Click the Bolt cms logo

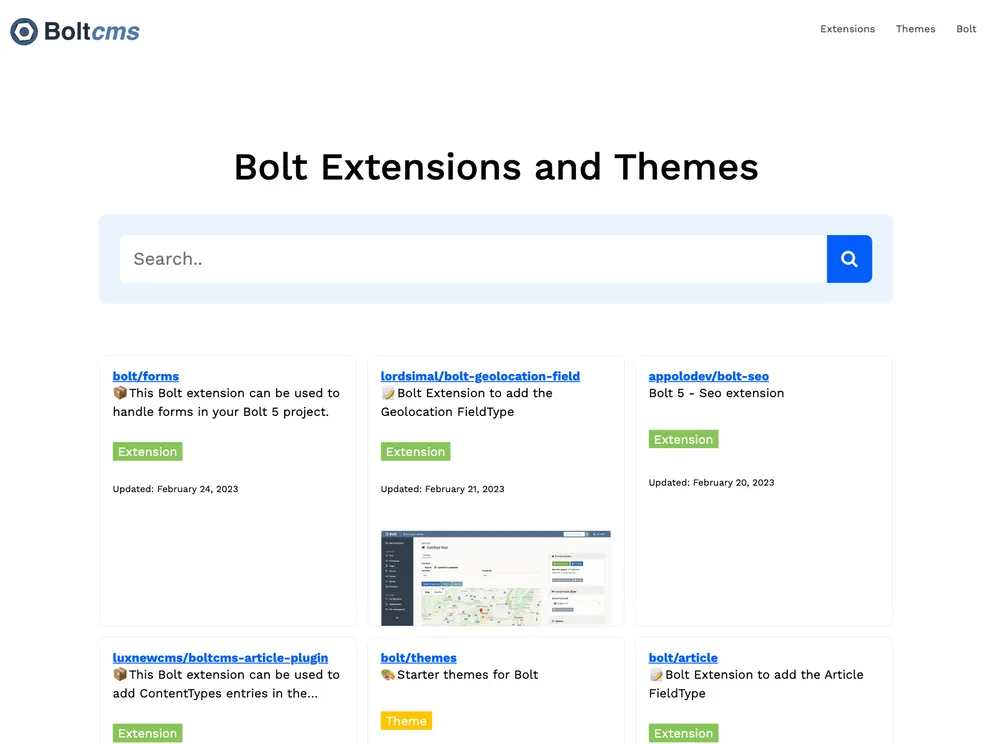tap(74, 31)
